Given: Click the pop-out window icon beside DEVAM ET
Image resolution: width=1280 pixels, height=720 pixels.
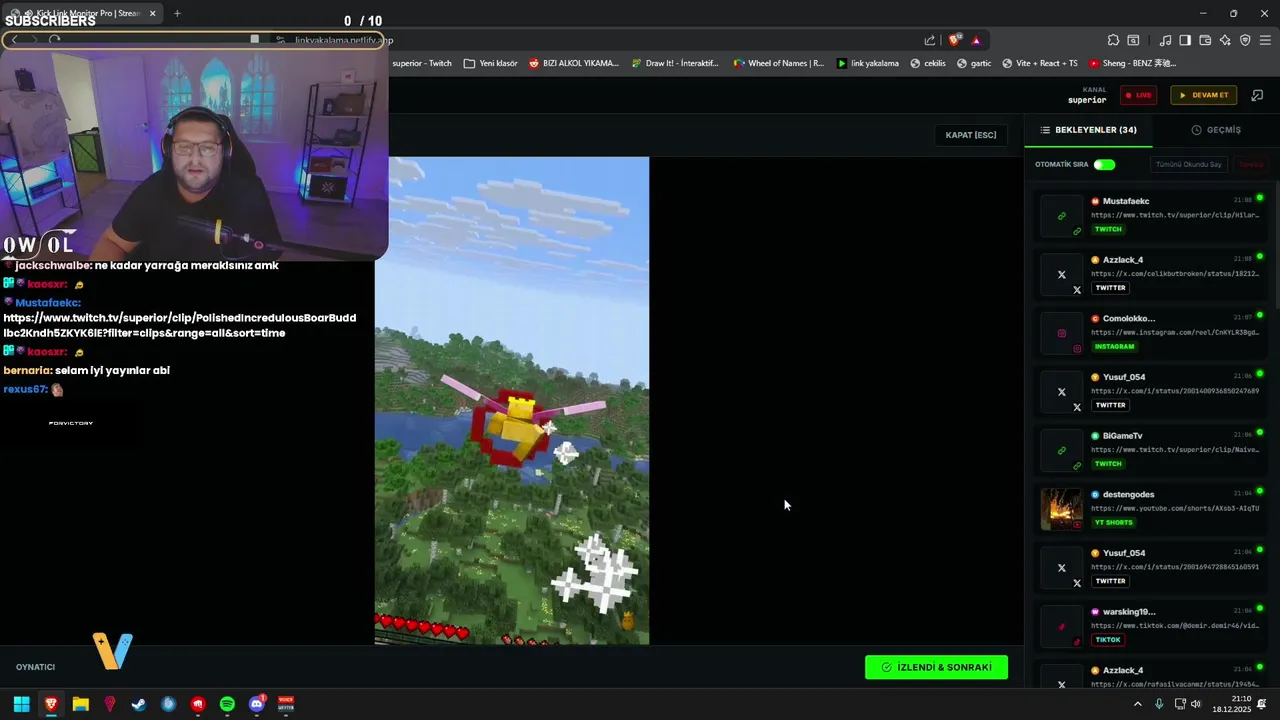Looking at the screenshot, I should pos(1257,95).
